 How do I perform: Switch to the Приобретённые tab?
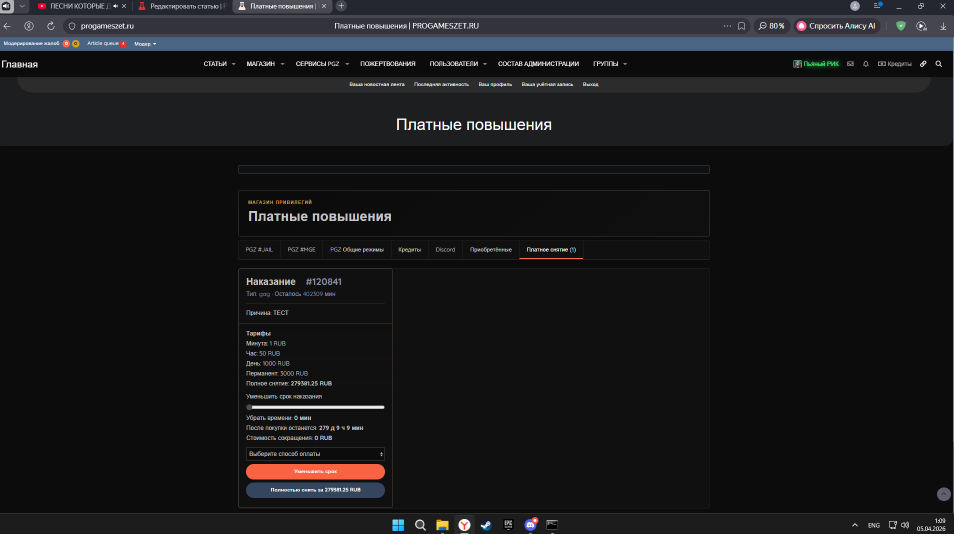coord(490,249)
